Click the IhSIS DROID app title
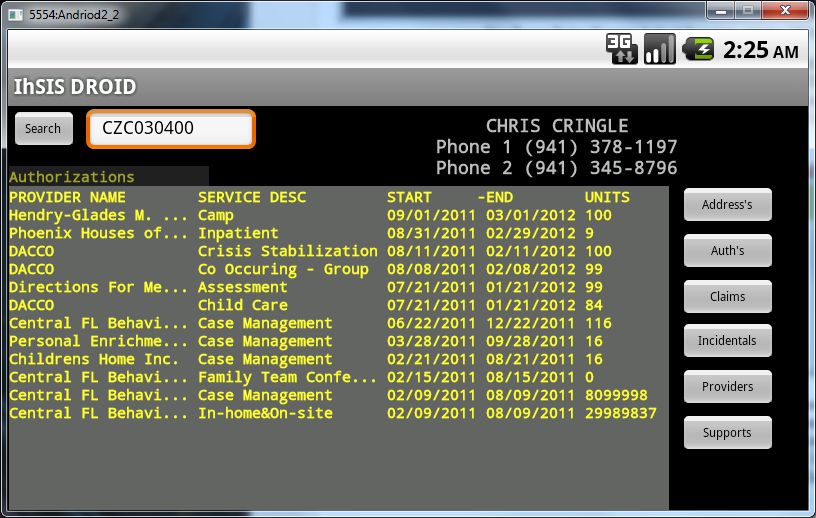The image size is (816, 518). 75,87
